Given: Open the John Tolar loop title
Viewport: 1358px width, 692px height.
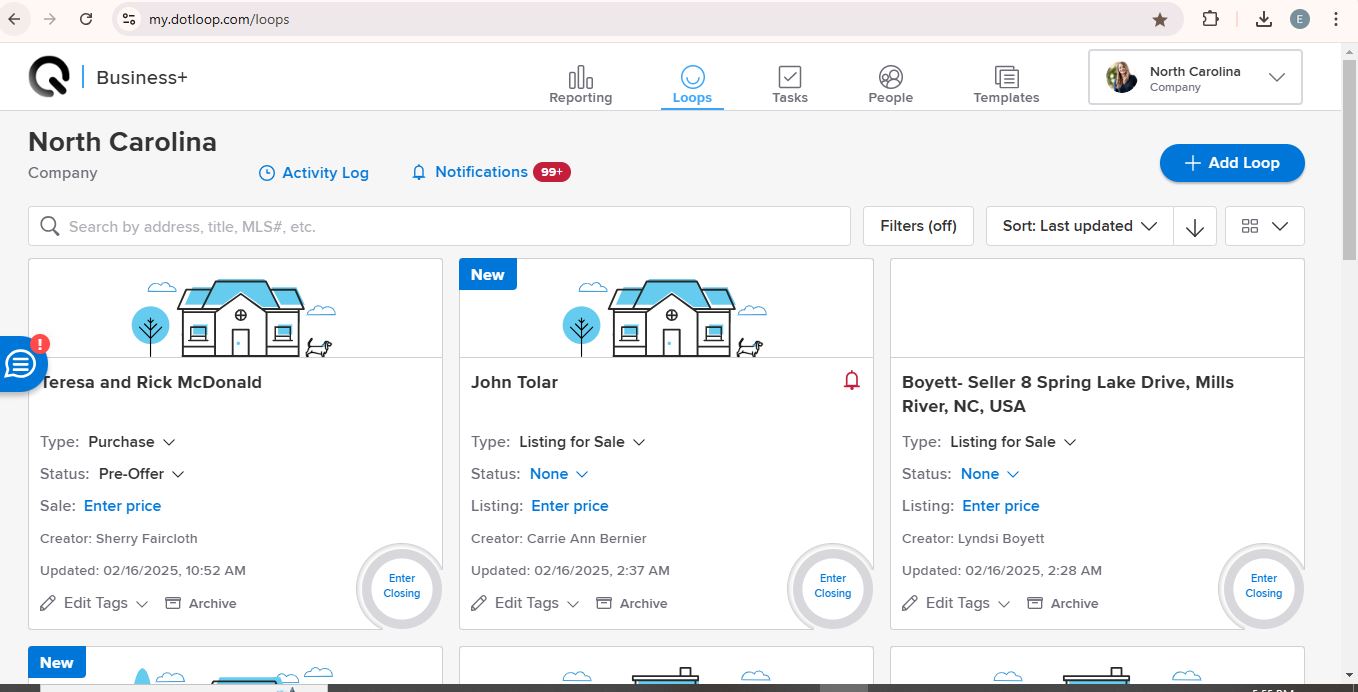Looking at the screenshot, I should (x=514, y=382).
